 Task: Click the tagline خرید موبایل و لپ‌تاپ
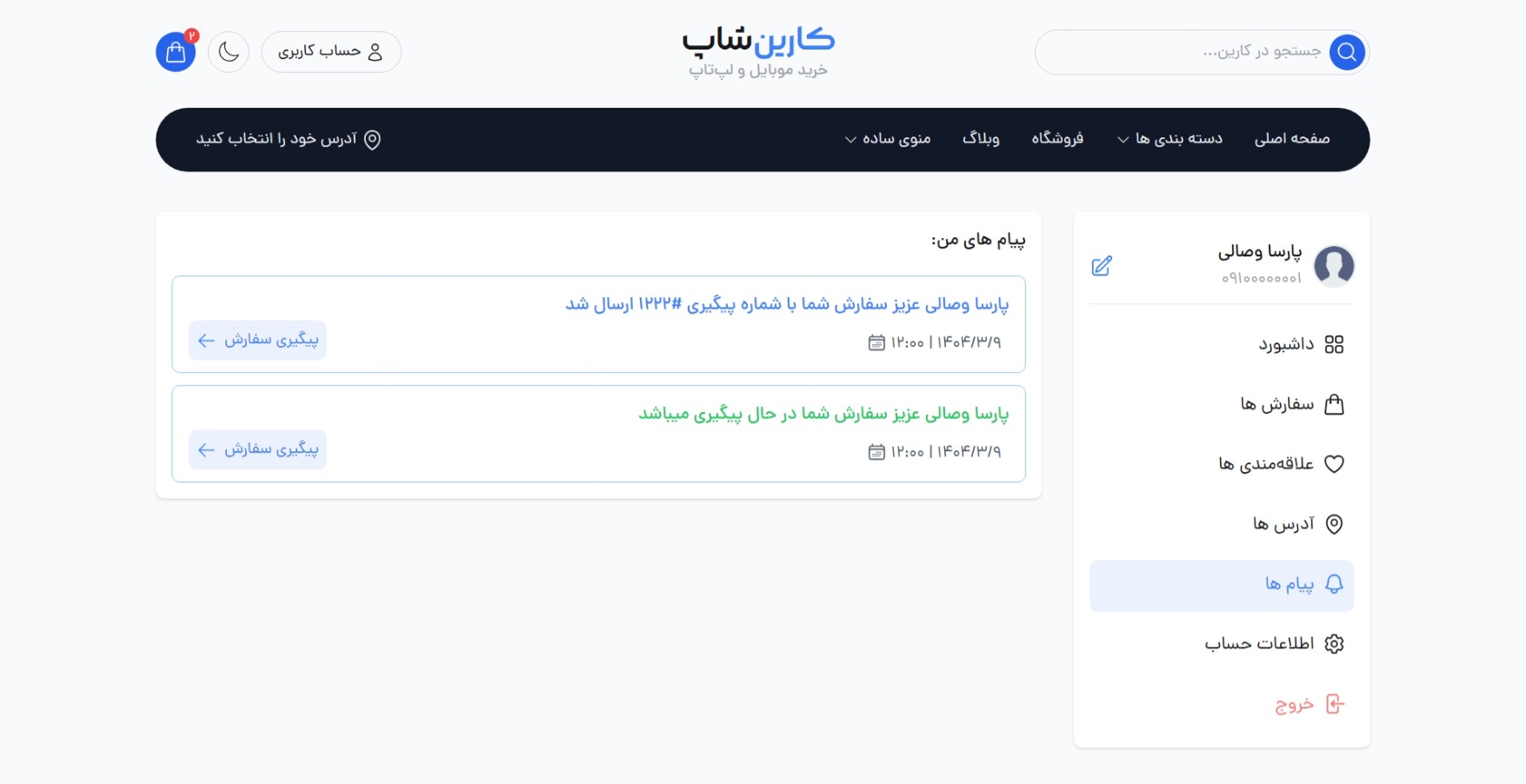758,70
